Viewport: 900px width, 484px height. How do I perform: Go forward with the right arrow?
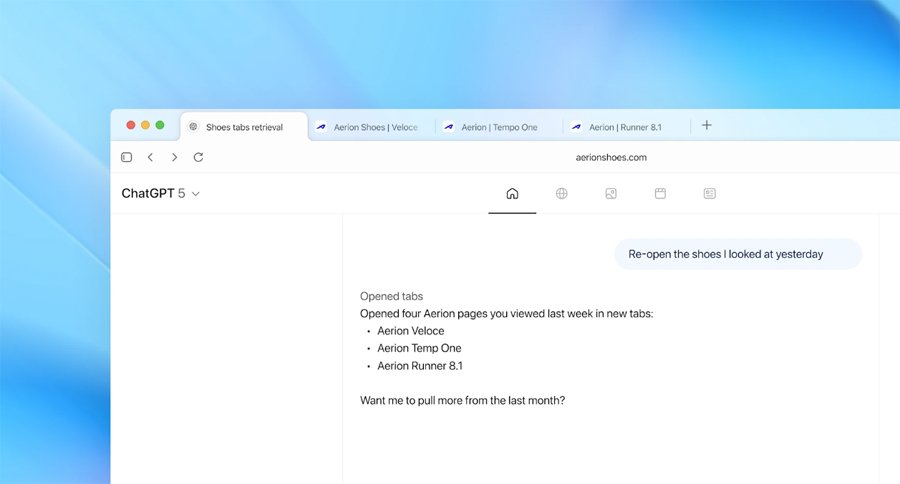tap(174, 157)
